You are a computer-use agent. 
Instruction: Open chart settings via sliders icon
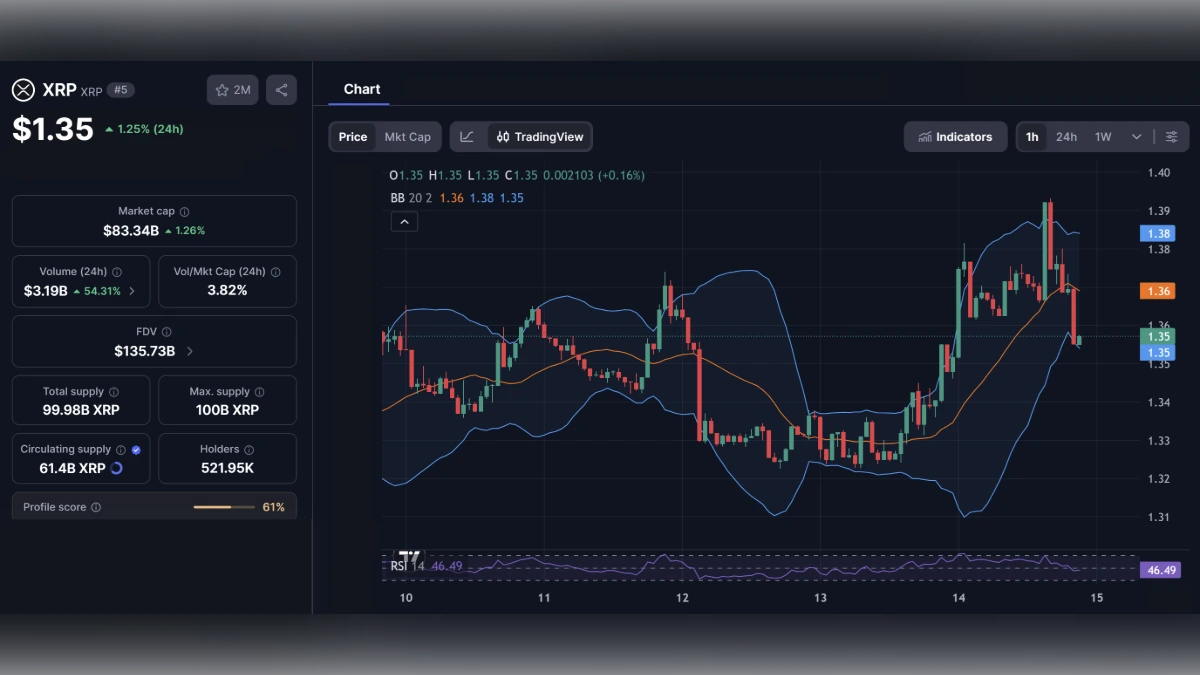pyautogui.click(x=1171, y=136)
